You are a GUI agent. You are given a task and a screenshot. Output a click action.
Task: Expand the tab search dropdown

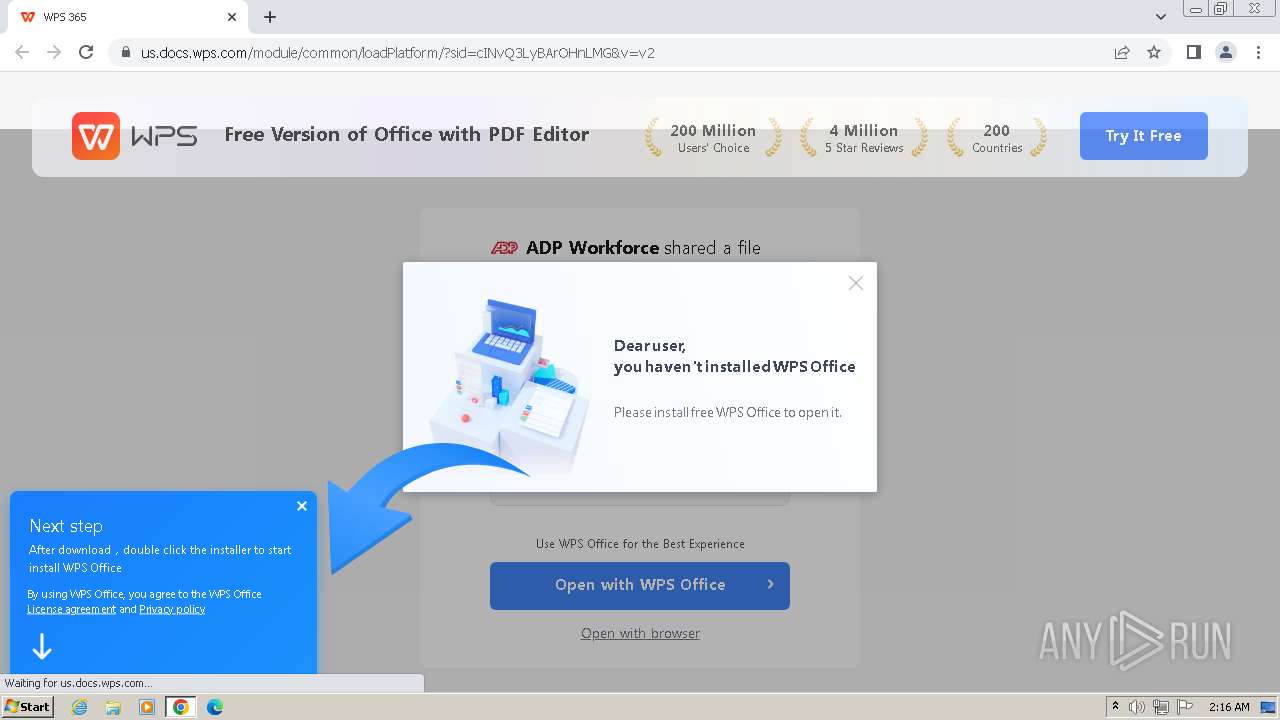pos(1161,17)
